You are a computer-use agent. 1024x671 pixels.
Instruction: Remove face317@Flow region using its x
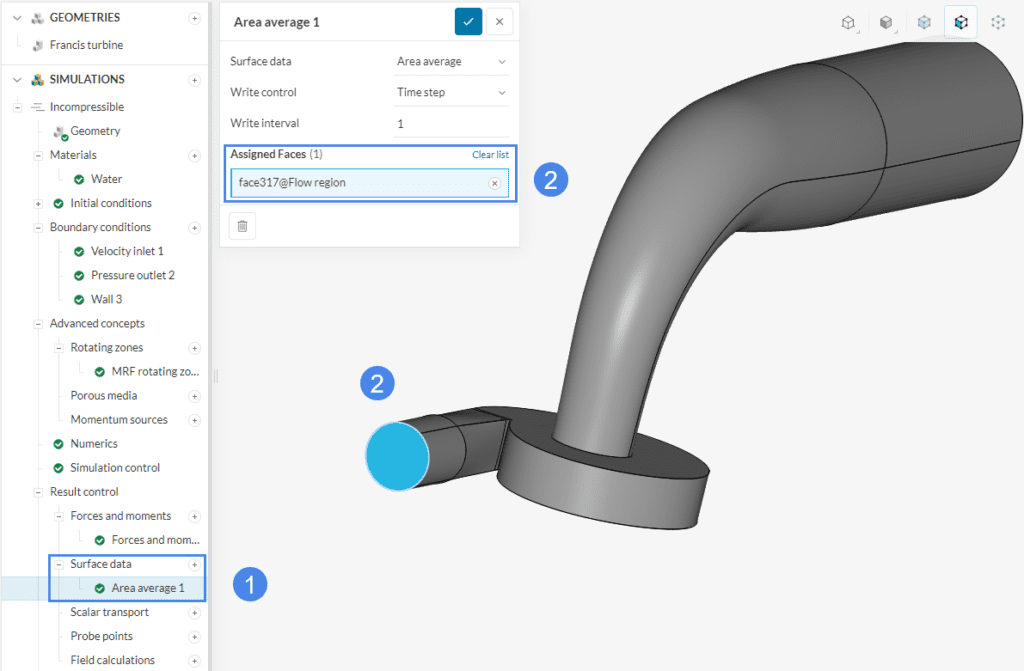[495, 182]
